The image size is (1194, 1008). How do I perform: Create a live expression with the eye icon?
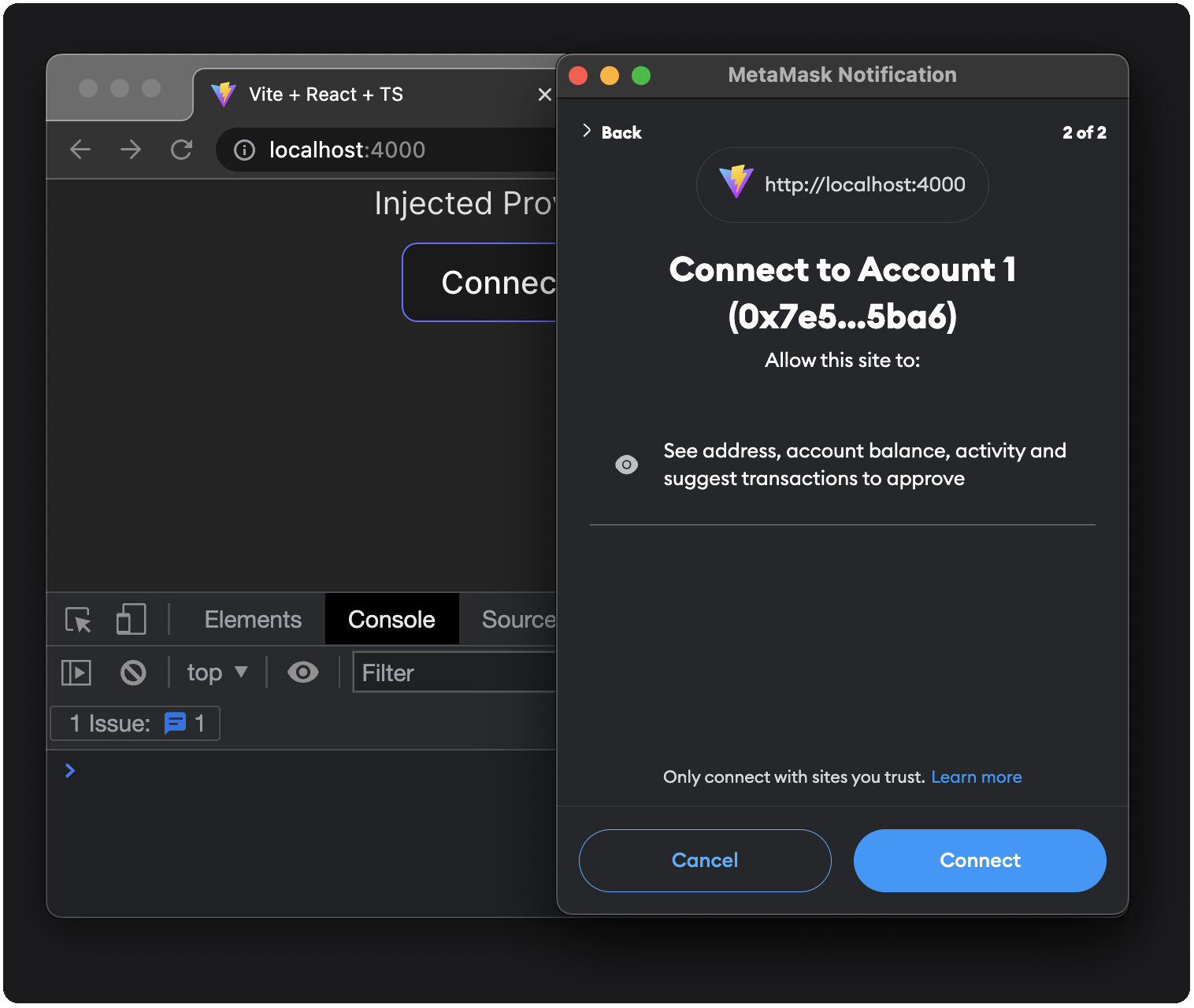[303, 673]
